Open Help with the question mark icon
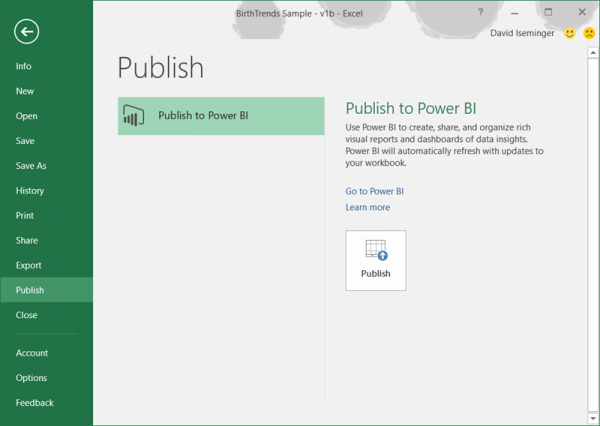Viewport: 600px width, 426px height. point(480,12)
